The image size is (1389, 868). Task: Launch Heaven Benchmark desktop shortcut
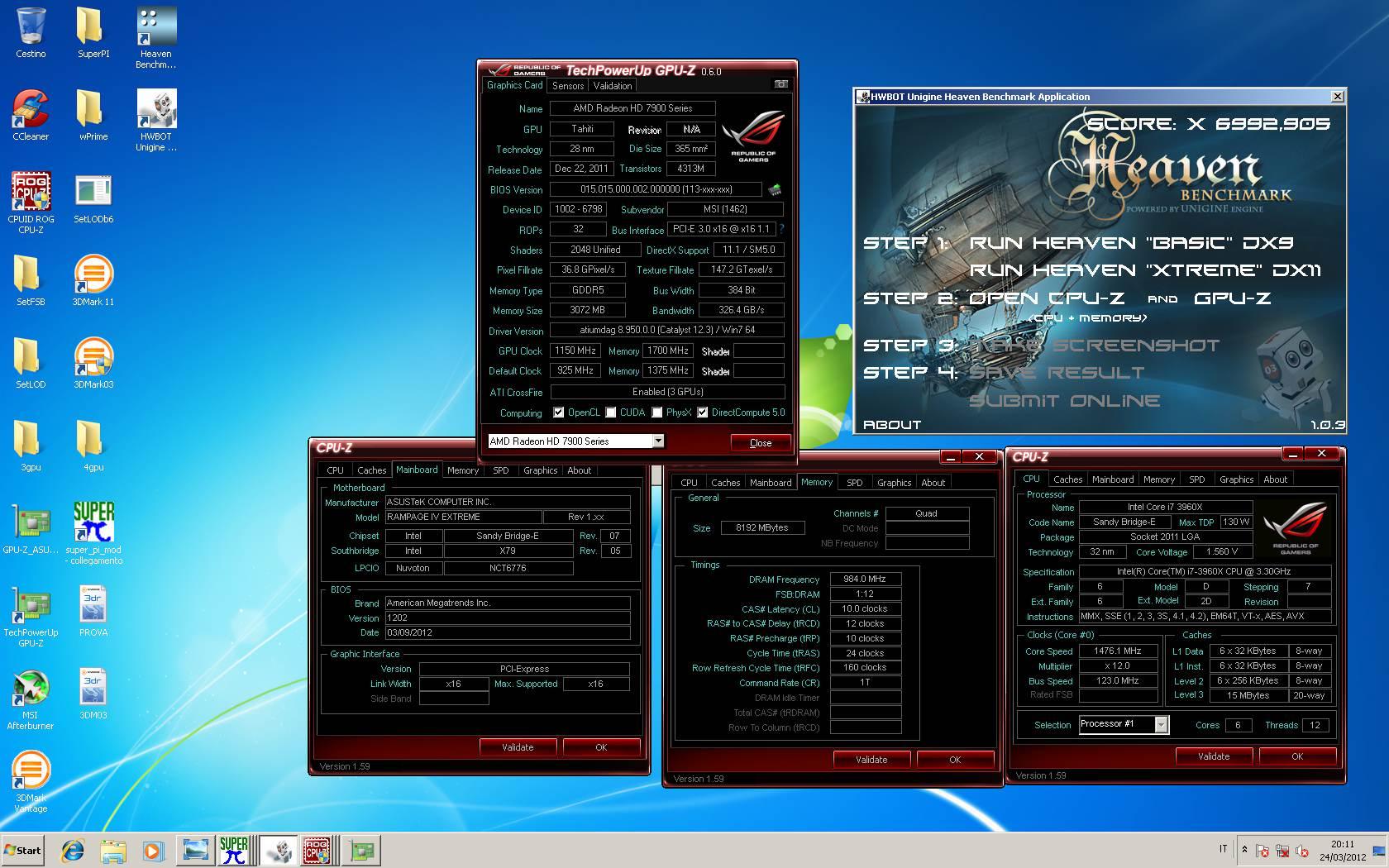click(155, 38)
